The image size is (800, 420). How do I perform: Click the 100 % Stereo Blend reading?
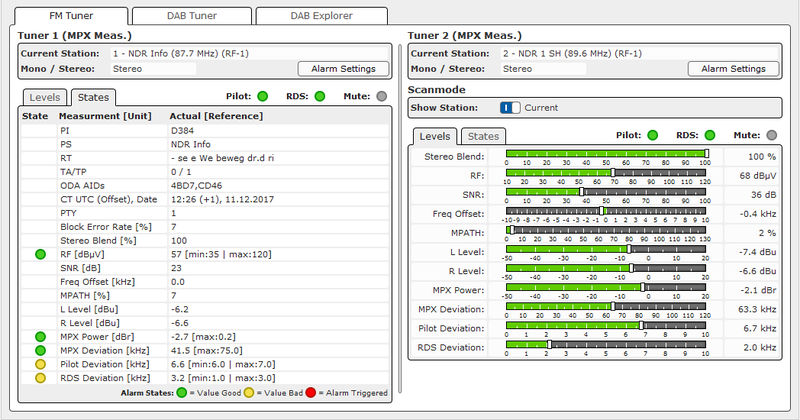coord(762,157)
